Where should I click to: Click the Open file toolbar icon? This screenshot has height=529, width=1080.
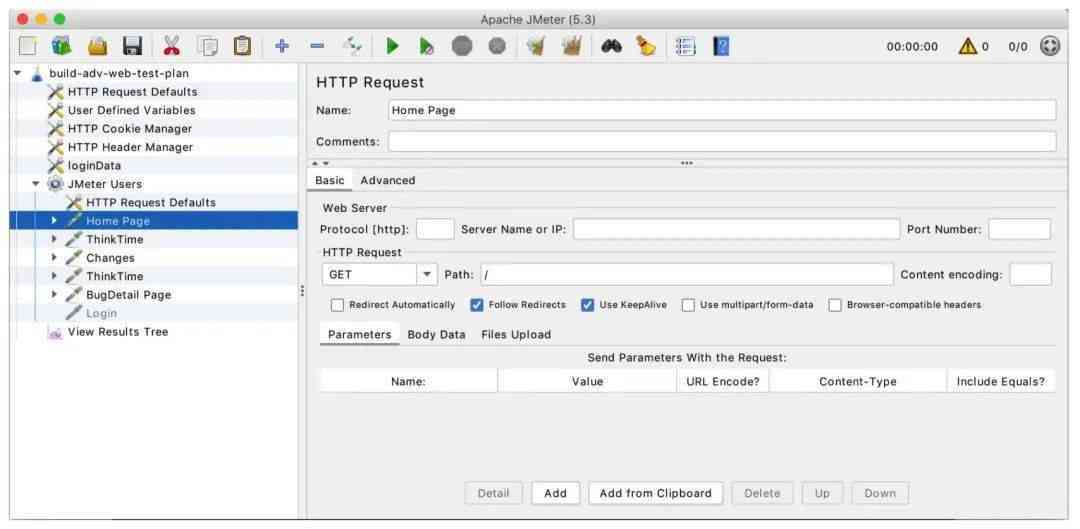(x=98, y=46)
